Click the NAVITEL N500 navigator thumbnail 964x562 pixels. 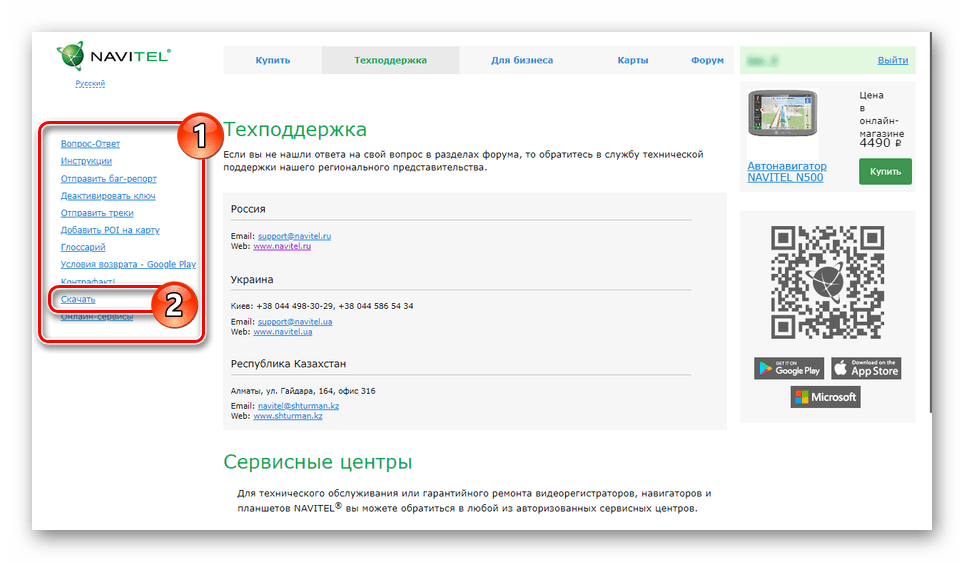tap(783, 113)
